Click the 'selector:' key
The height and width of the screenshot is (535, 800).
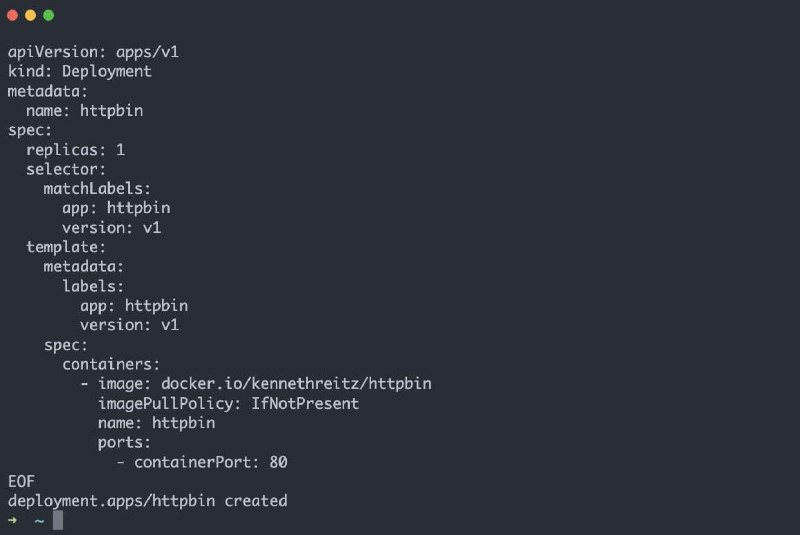(66, 169)
